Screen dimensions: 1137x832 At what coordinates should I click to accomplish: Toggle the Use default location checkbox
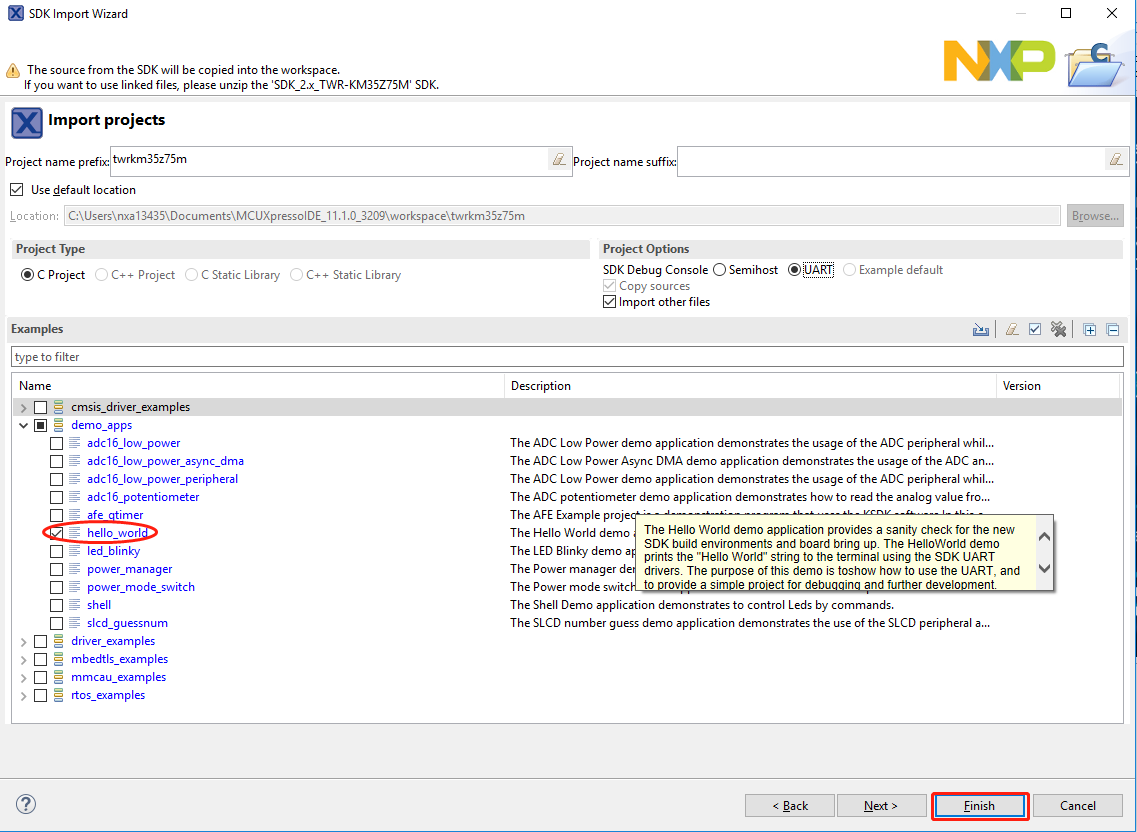tap(16, 190)
